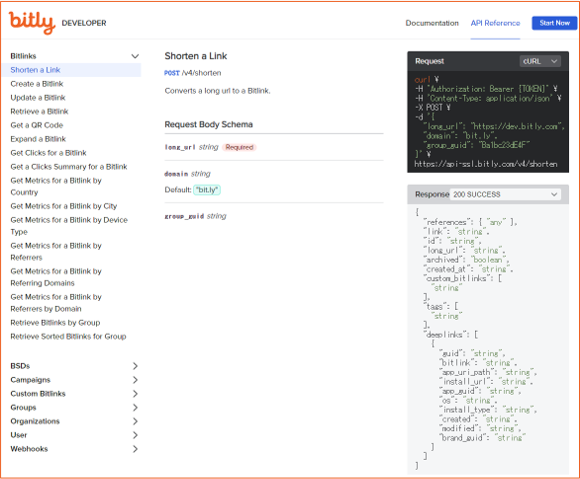Open the cURL language dropdown
This screenshot has width=580, height=479.
click(540, 61)
